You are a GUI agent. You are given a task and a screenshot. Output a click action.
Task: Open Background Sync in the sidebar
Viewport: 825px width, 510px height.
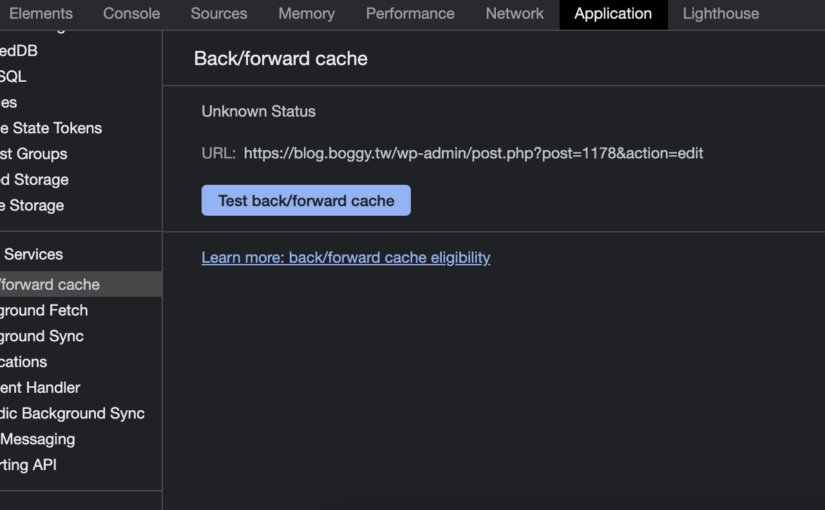[42, 337]
